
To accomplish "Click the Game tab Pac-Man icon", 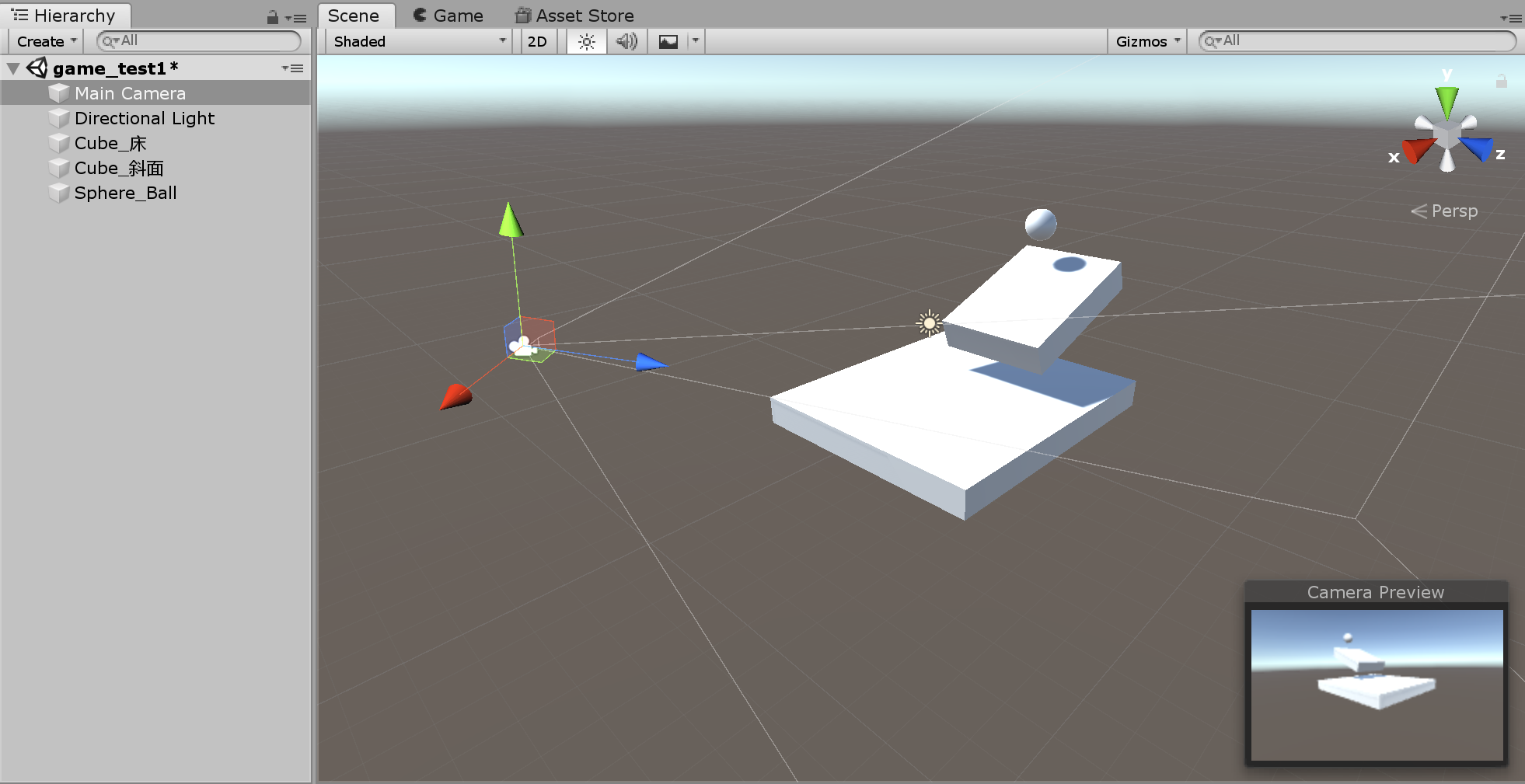I will coord(420,15).
